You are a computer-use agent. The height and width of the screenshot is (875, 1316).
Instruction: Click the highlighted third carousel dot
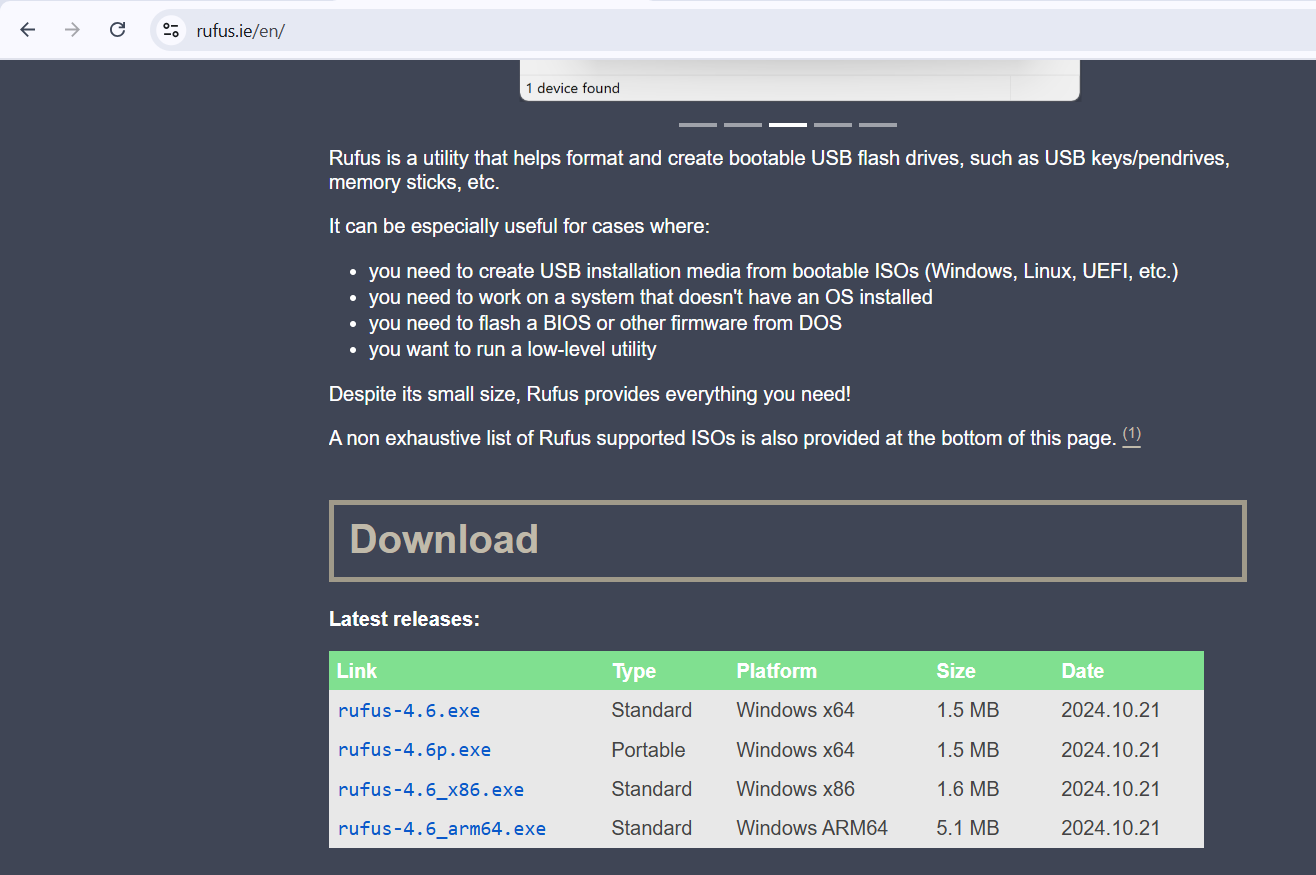787,124
